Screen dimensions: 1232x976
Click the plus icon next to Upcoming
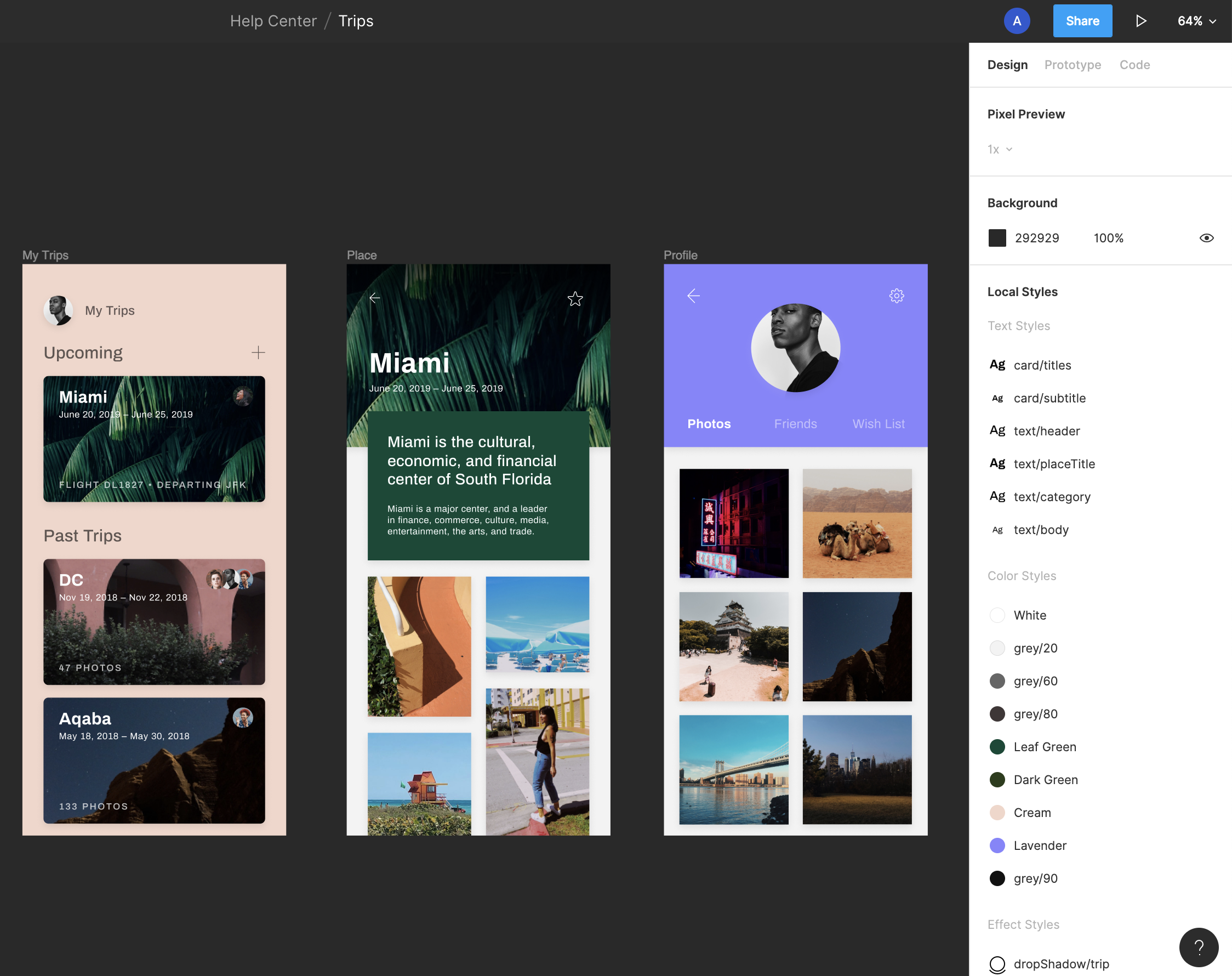[258, 353]
